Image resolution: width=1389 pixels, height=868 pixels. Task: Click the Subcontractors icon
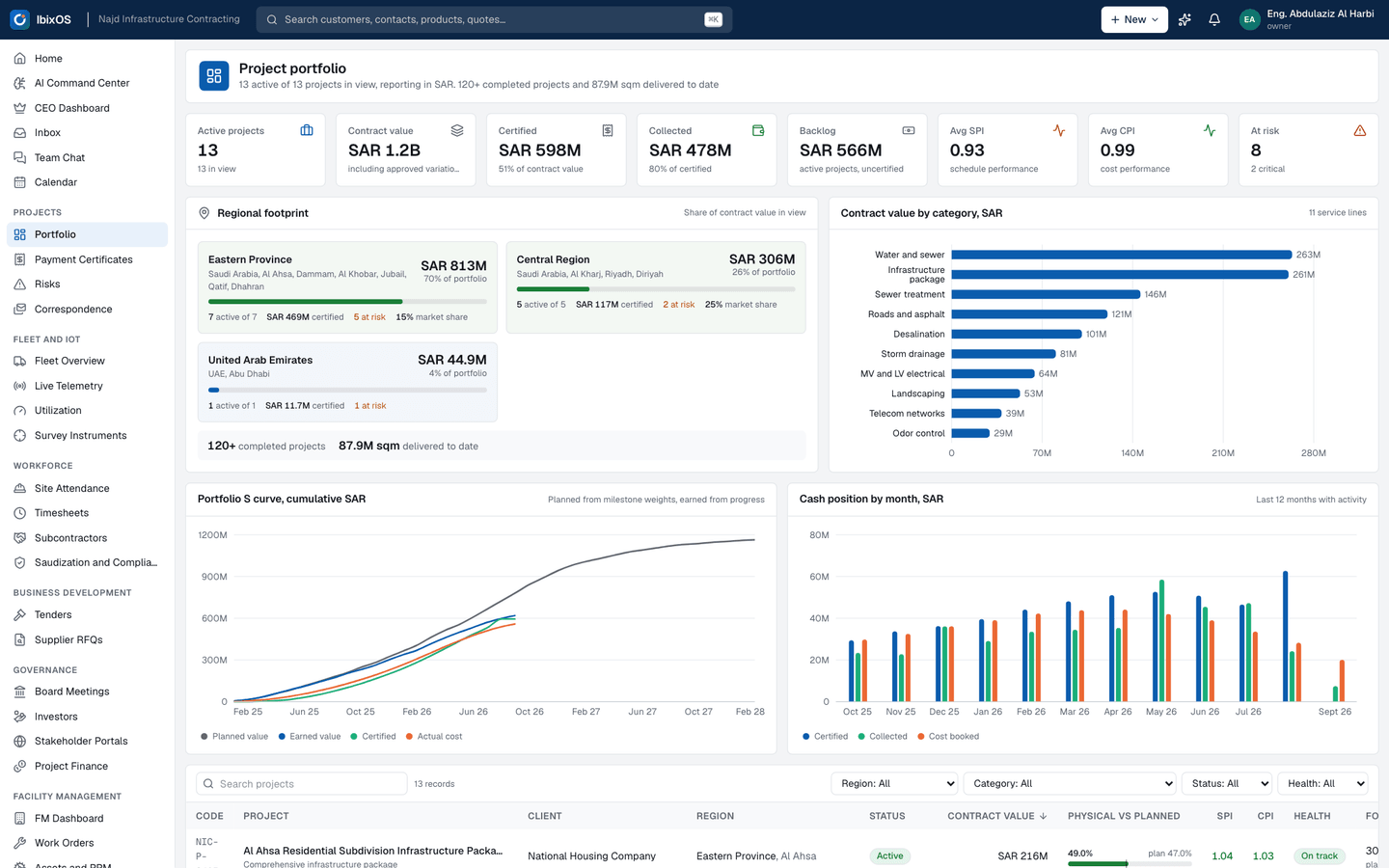(x=19, y=538)
